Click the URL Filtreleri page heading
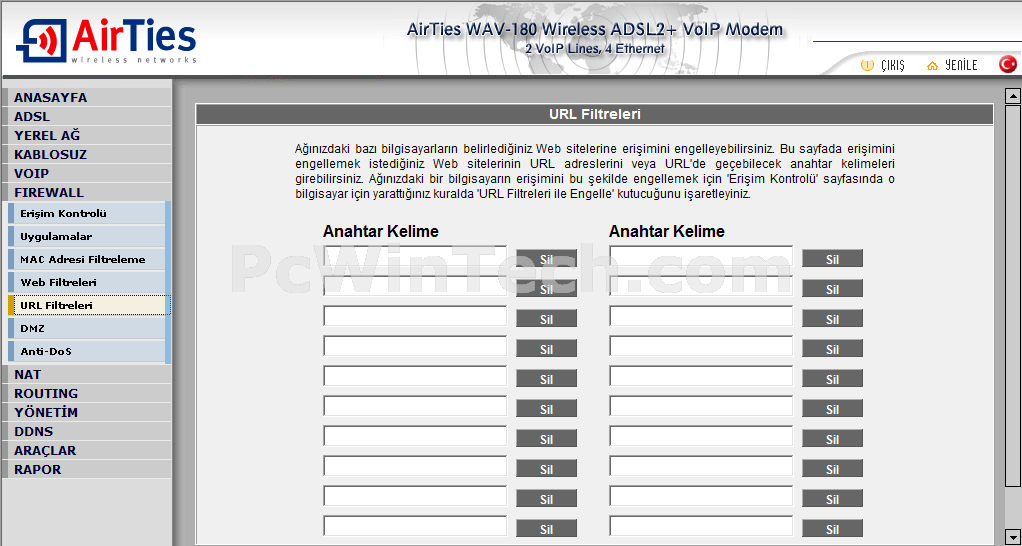 coord(594,114)
